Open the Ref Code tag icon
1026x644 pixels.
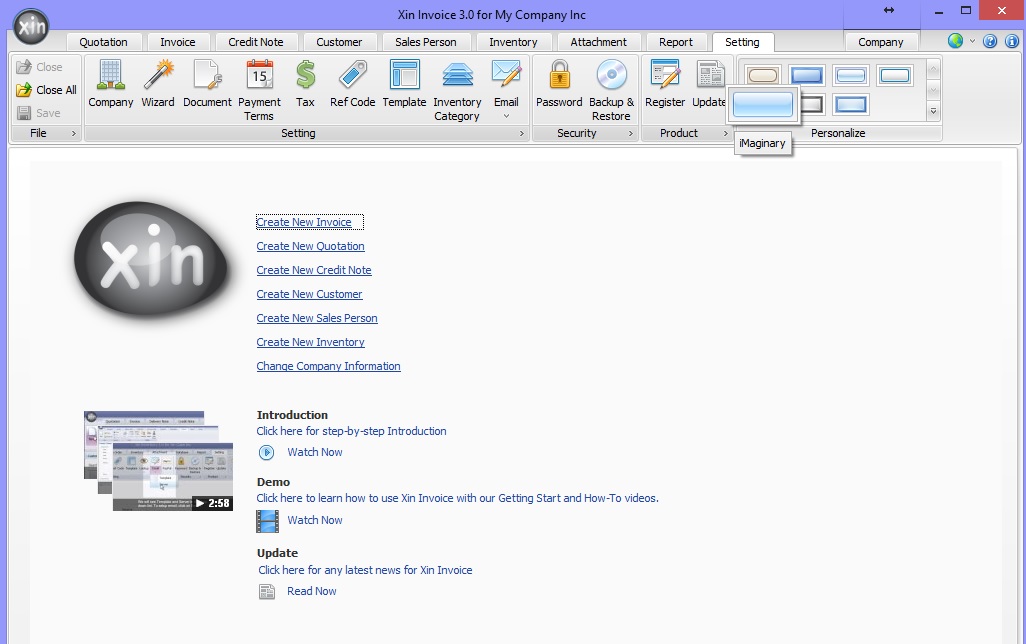pyautogui.click(x=352, y=83)
